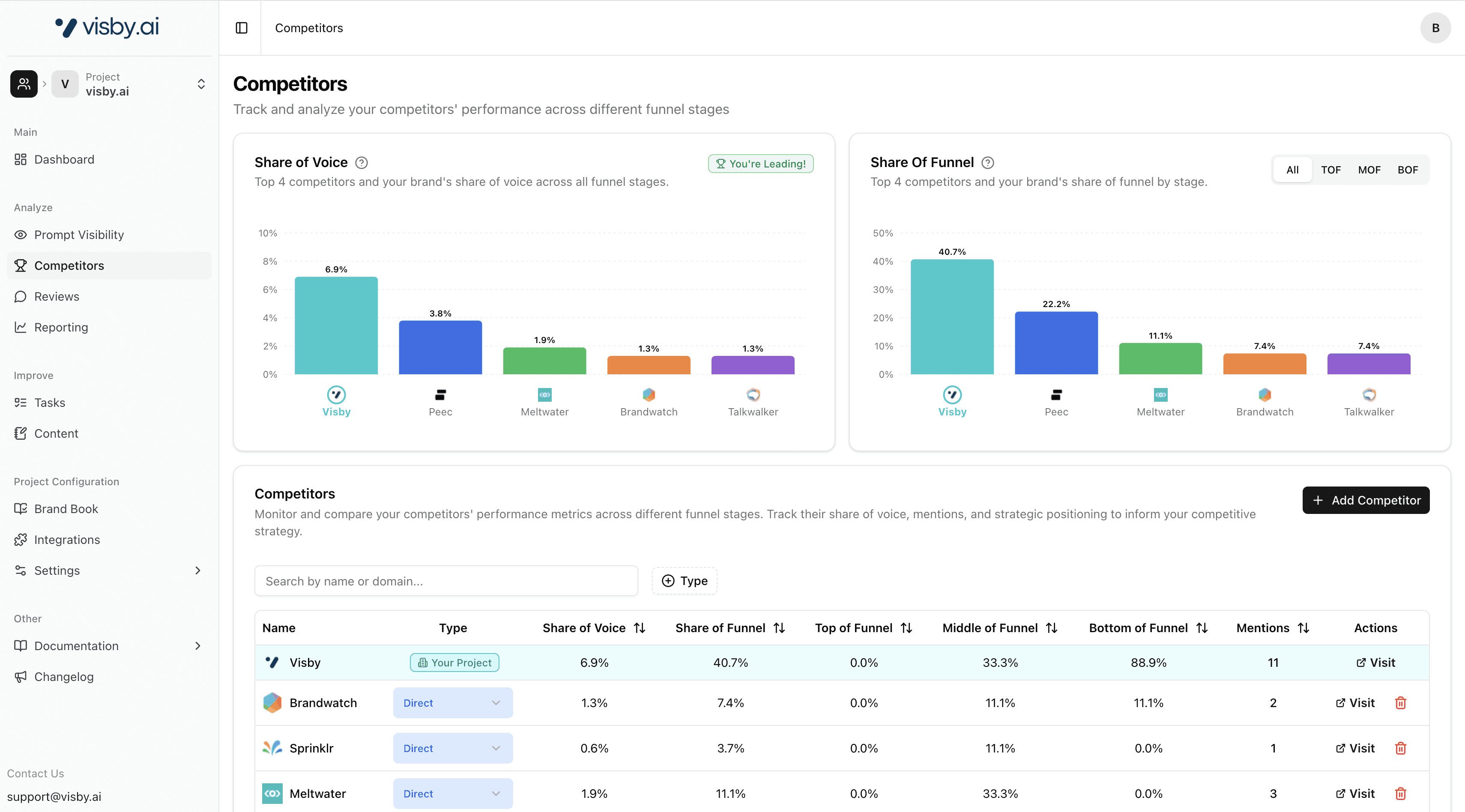The width and height of the screenshot is (1465, 812).
Task: Open the Share of Voice help icon
Action: [361, 163]
